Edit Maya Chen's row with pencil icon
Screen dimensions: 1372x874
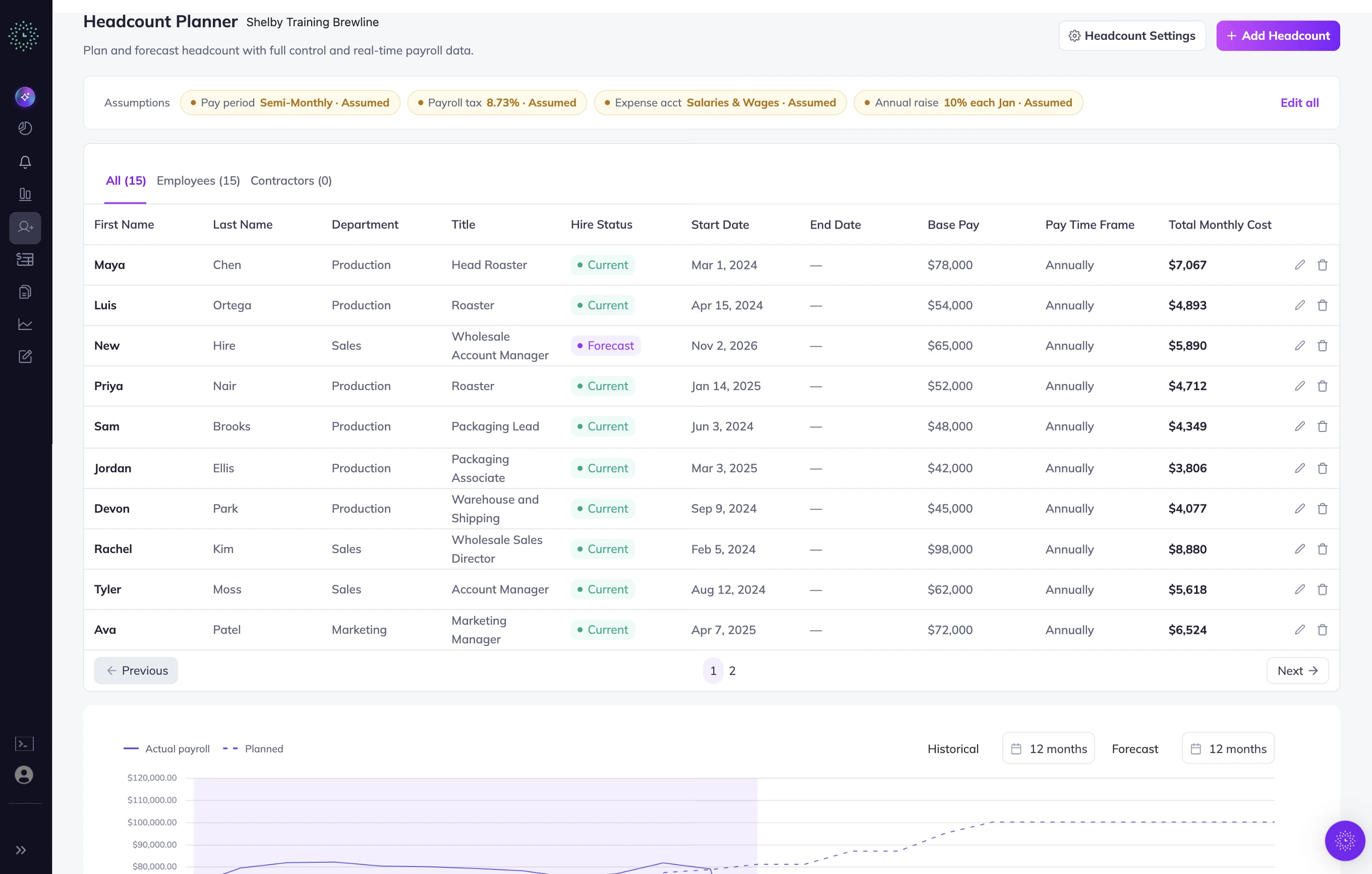point(1300,264)
